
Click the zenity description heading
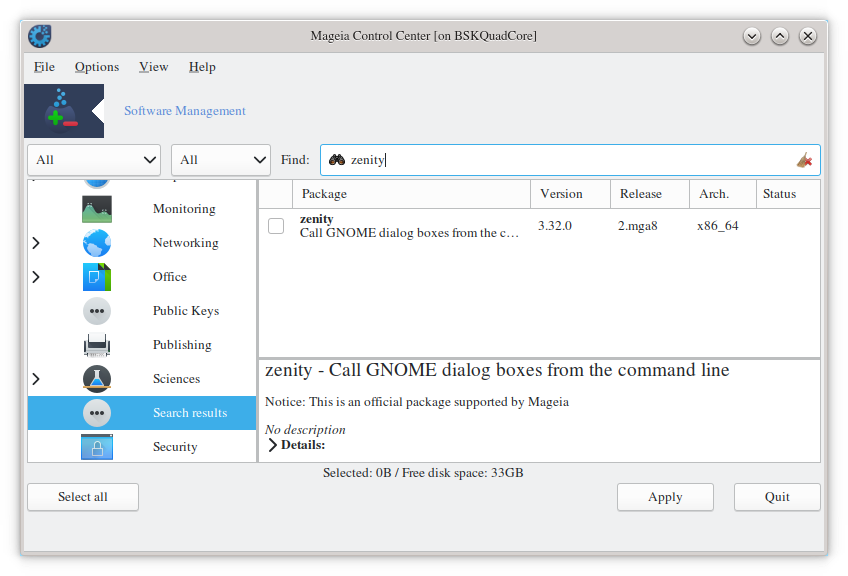coord(497,370)
